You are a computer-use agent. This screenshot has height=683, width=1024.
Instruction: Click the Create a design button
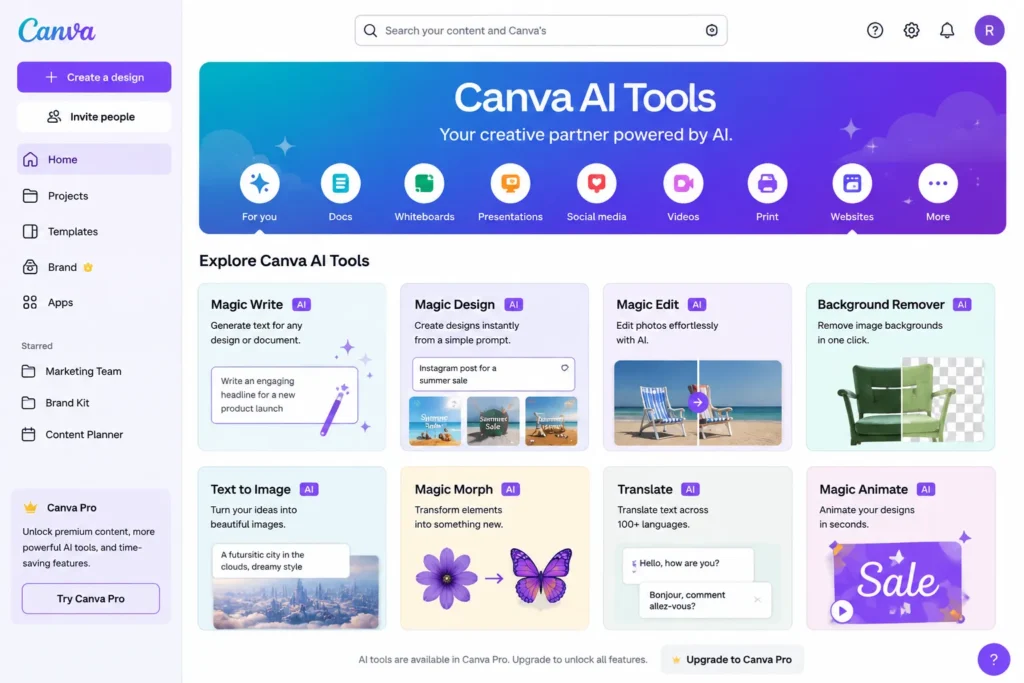pyautogui.click(x=94, y=77)
